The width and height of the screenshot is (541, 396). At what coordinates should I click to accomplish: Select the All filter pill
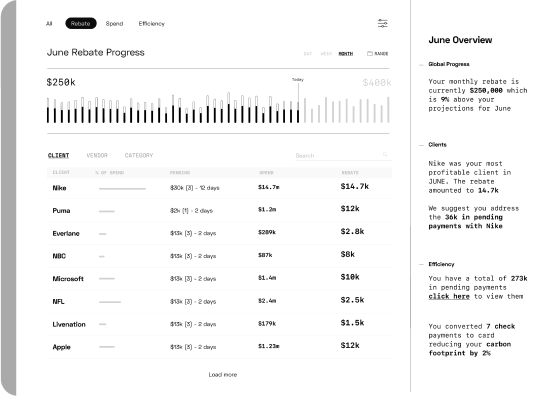point(49,23)
